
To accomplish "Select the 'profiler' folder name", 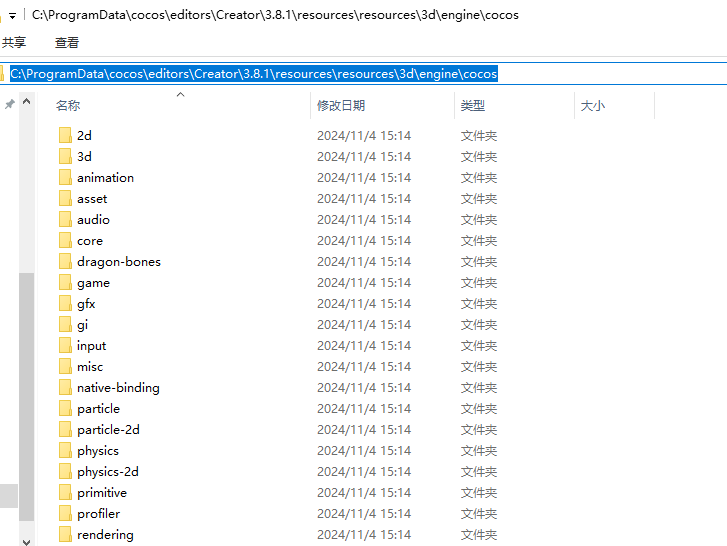I will [98, 514].
